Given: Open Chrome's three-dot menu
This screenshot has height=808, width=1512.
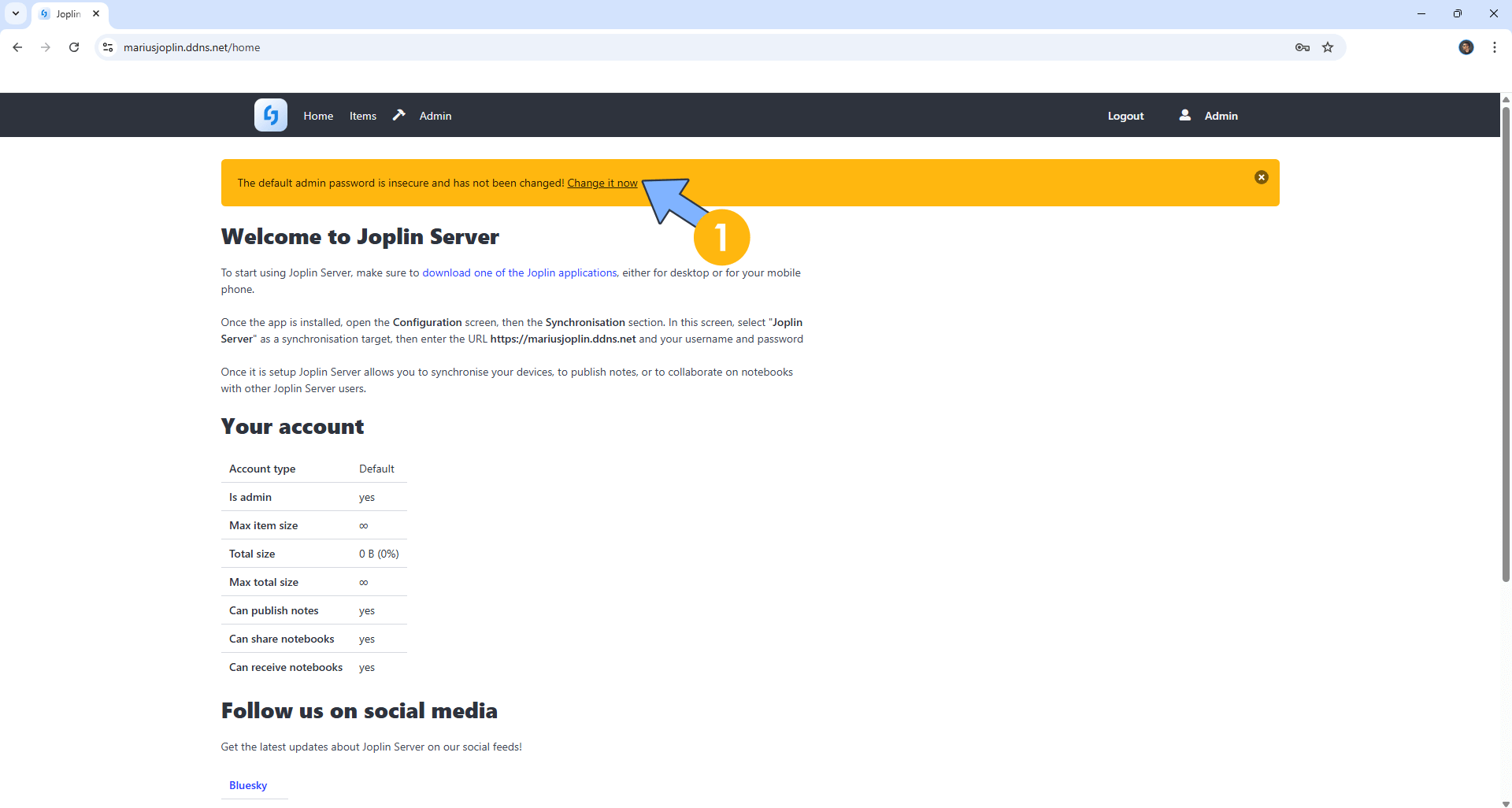Looking at the screenshot, I should pyautogui.click(x=1494, y=47).
